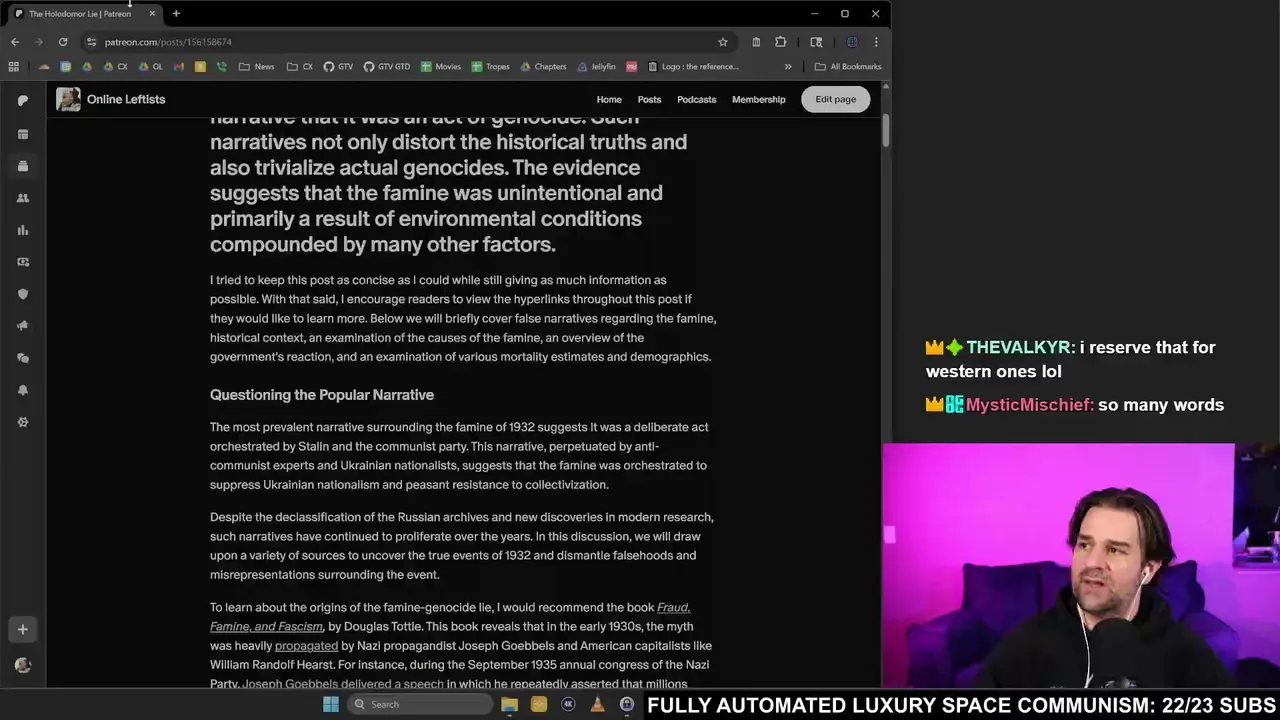Open the Patreon home logo in sidebar

(23, 101)
